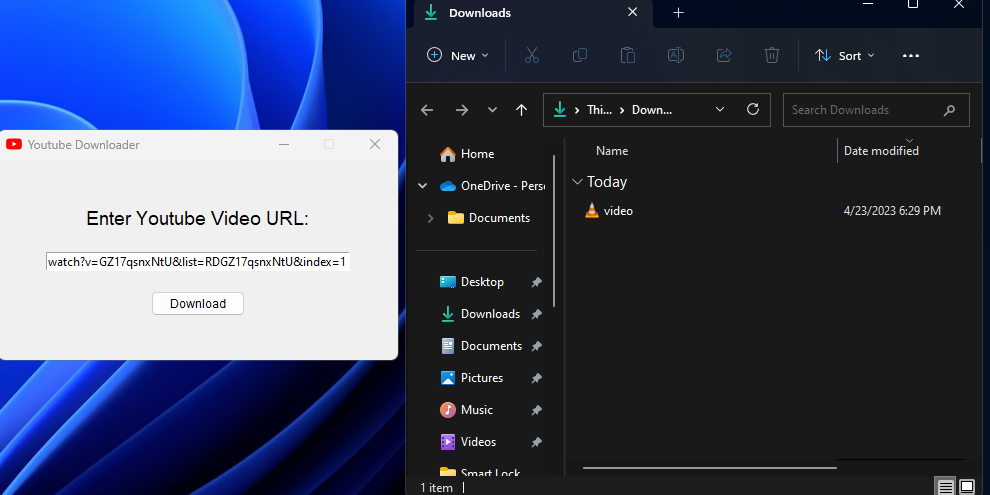Select the VLC cone icon of video file
Viewport: 990px width, 495px height.
(592, 210)
